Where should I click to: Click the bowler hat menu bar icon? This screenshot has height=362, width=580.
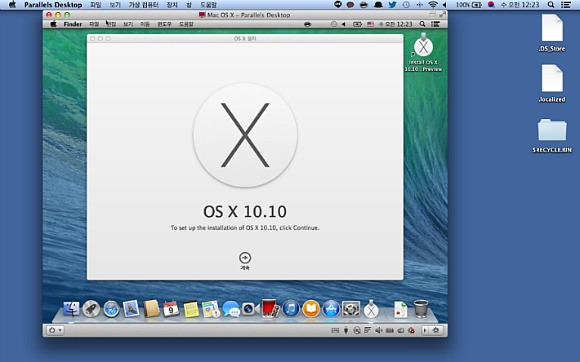tap(378, 5)
